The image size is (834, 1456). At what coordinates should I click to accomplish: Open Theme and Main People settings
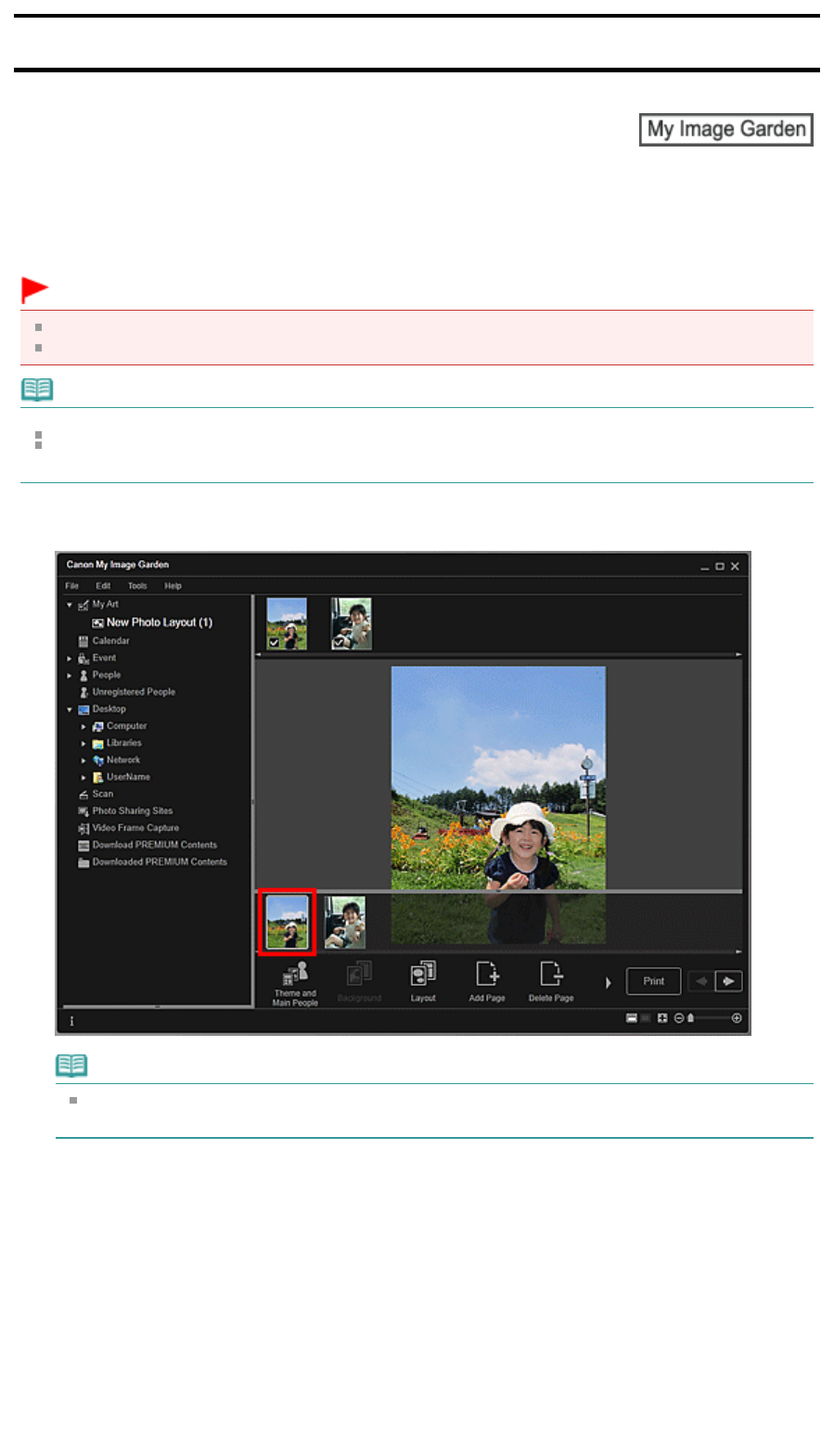click(x=295, y=984)
